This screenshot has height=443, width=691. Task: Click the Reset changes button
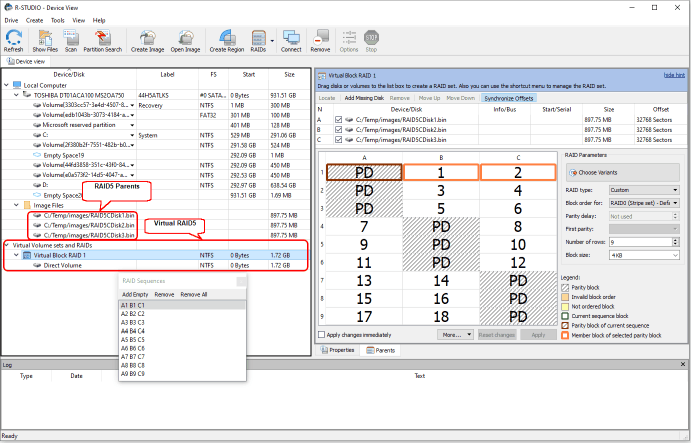(497, 335)
